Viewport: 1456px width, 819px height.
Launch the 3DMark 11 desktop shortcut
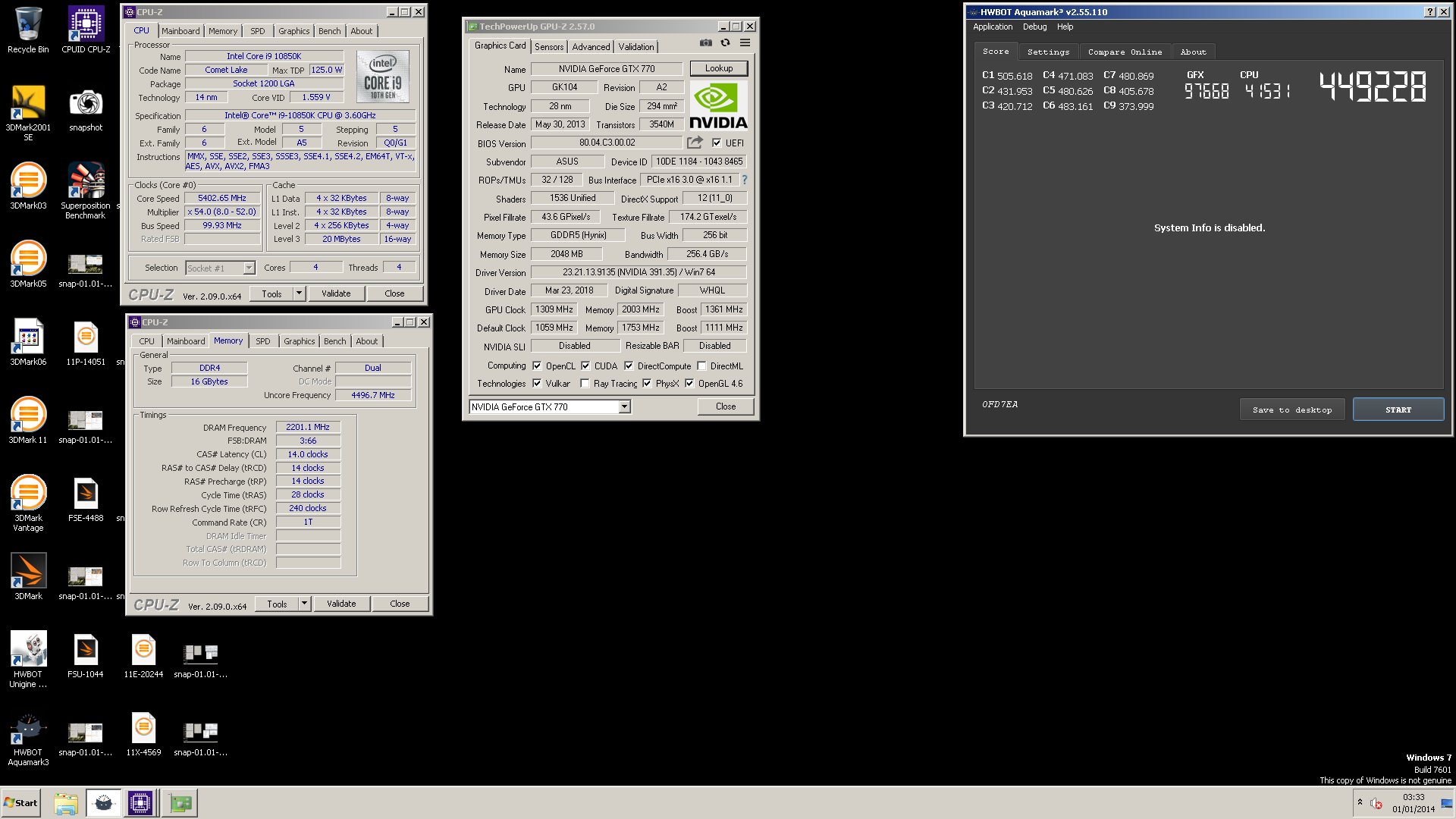pos(28,421)
